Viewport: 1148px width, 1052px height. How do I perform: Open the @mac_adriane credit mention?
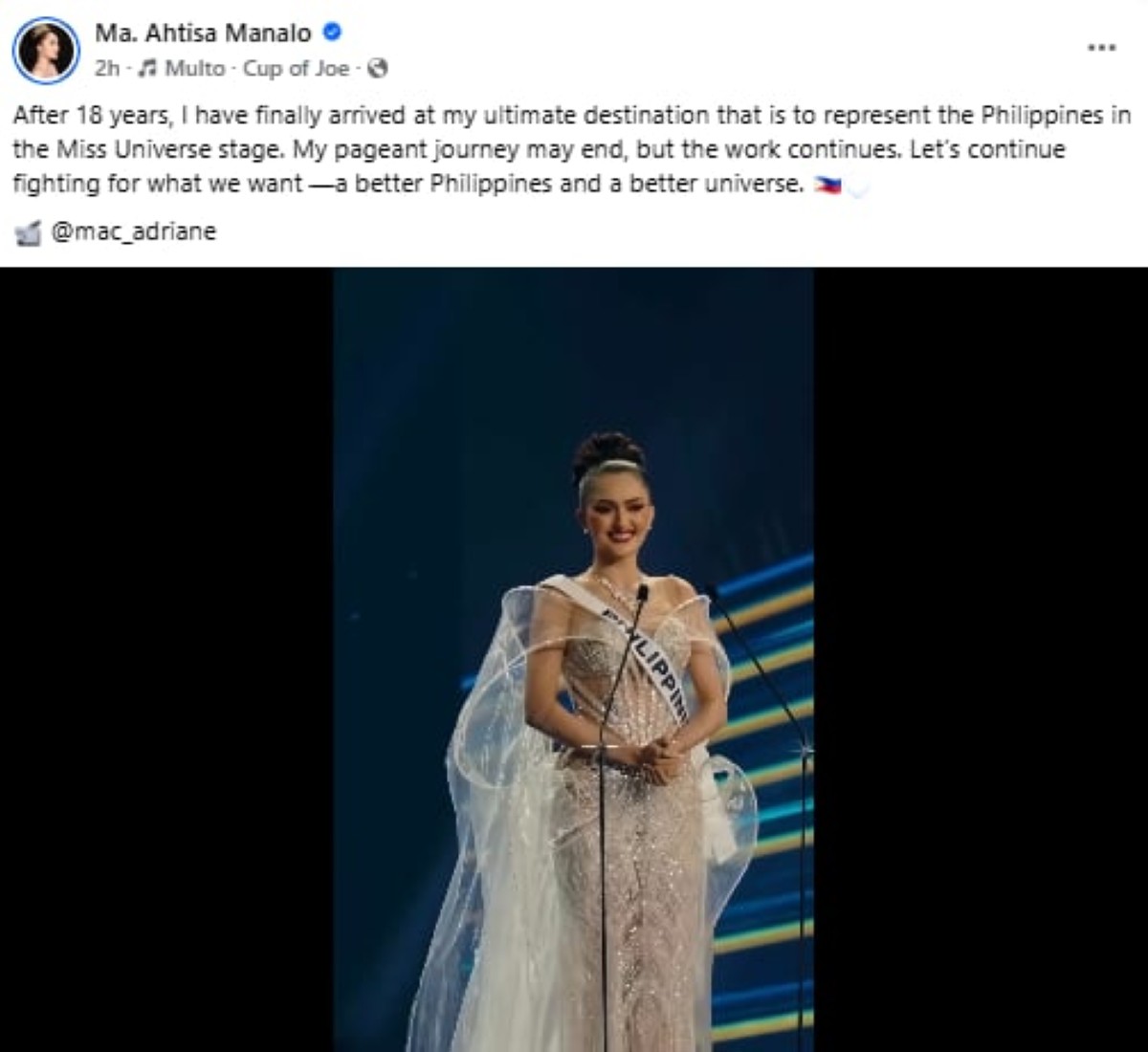click(132, 231)
